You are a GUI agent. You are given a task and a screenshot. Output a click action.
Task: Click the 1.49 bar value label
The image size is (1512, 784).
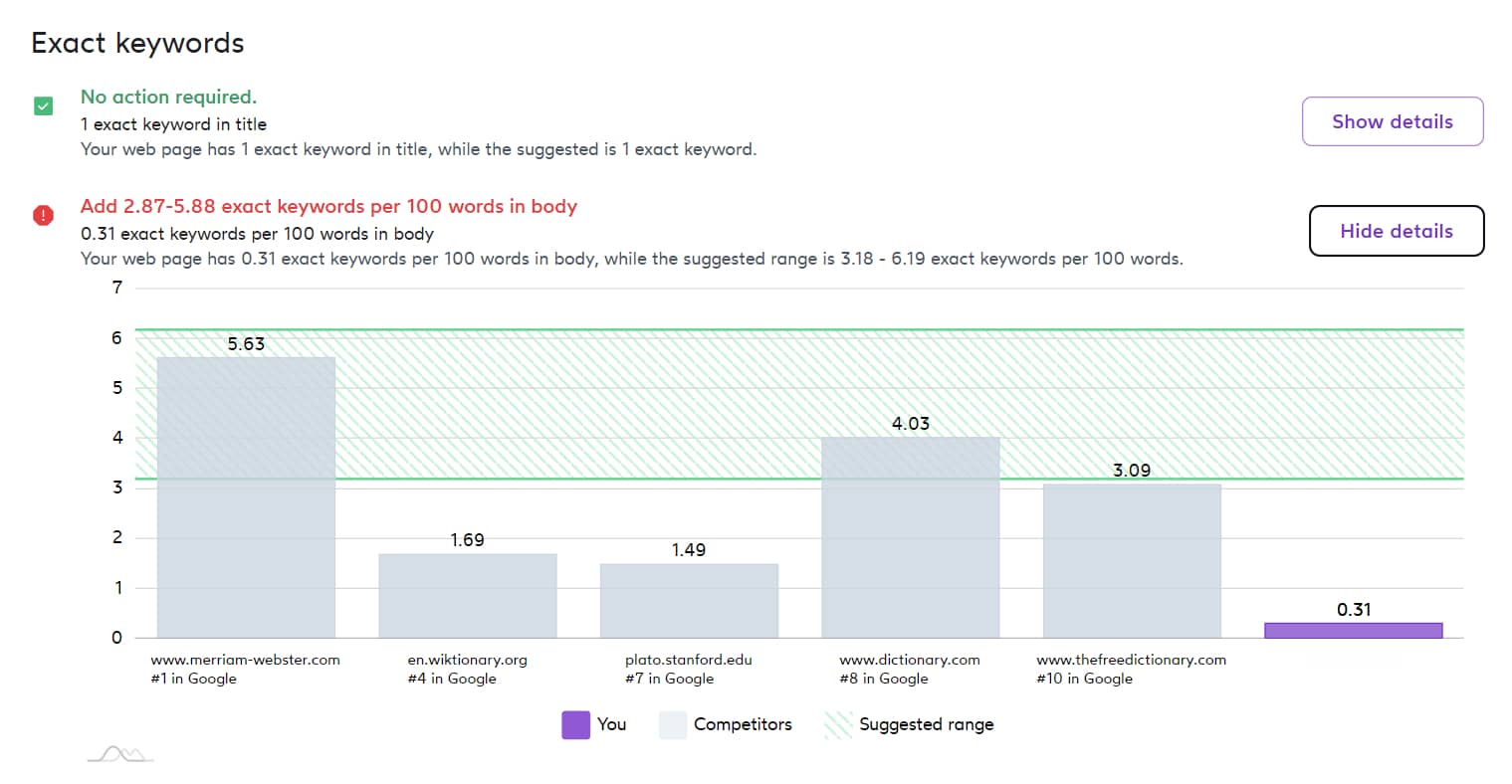point(689,550)
